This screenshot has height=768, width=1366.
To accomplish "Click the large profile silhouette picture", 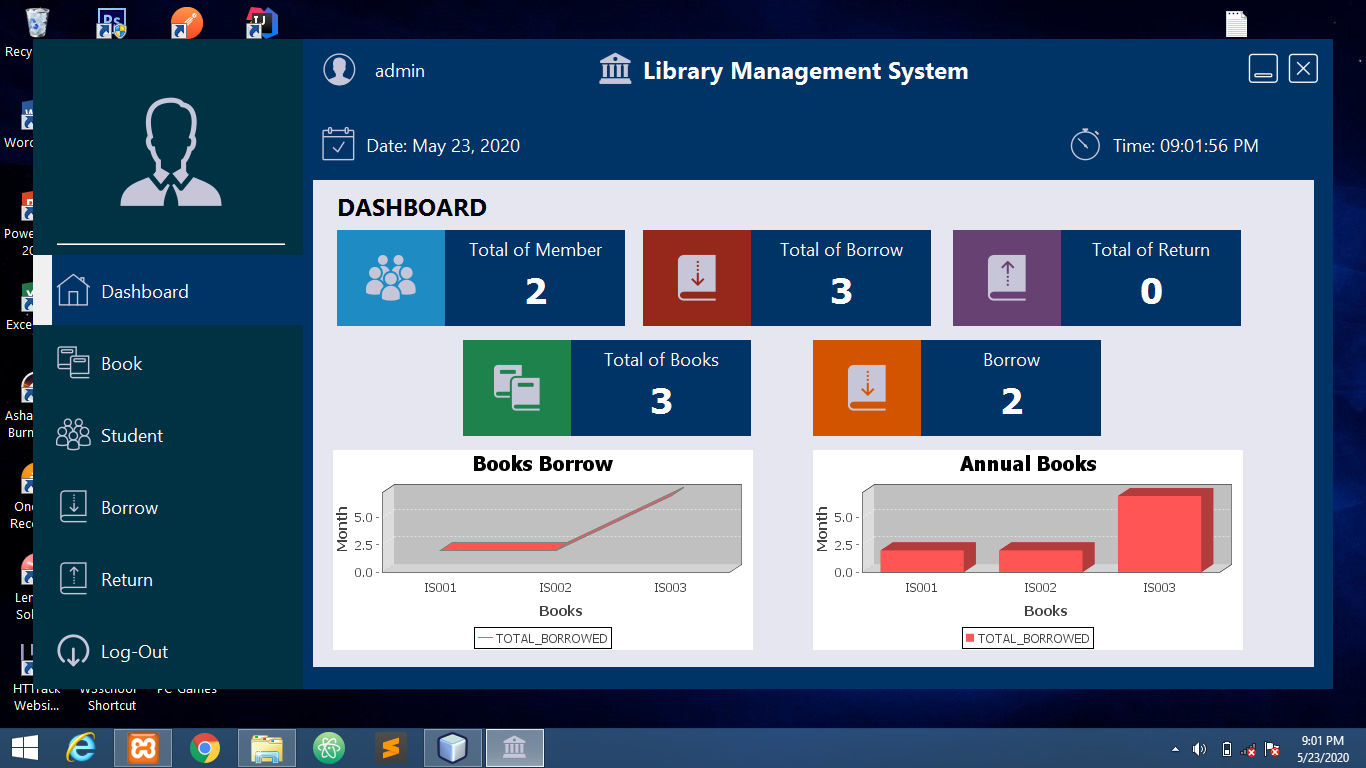I will pos(171,153).
